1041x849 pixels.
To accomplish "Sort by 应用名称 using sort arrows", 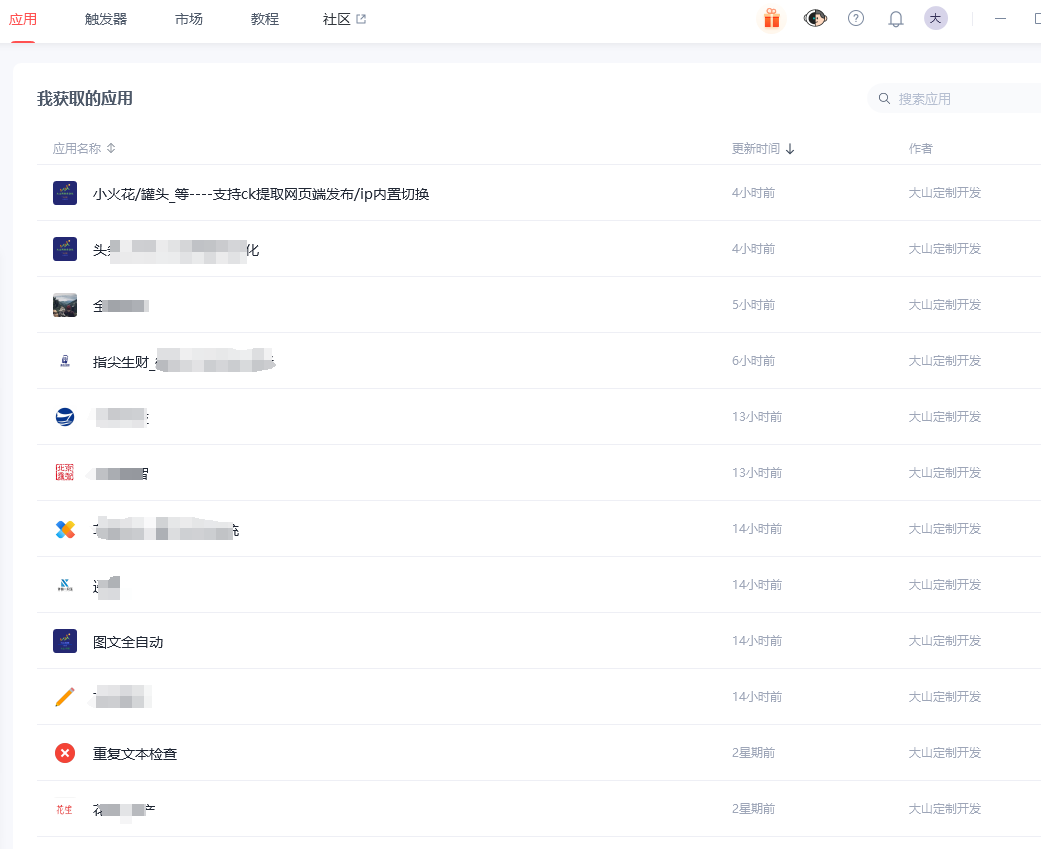I will [x=111, y=148].
